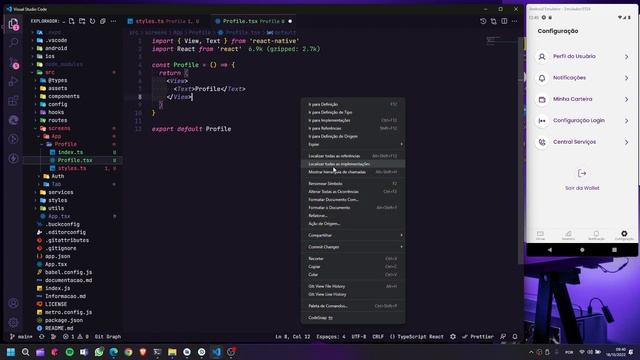
Task: Choose Localizar todas as referências
Action: pyautogui.click(x=353, y=156)
